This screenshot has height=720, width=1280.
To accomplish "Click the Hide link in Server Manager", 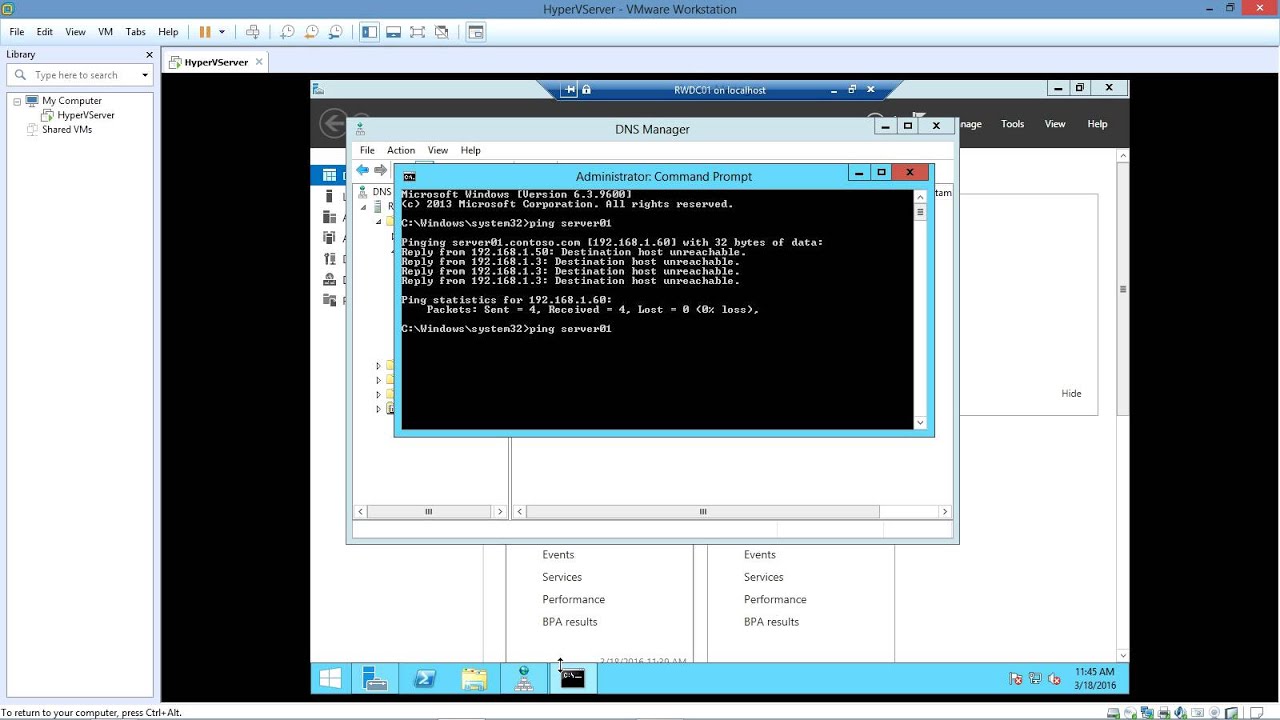I will pos(1071,393).
